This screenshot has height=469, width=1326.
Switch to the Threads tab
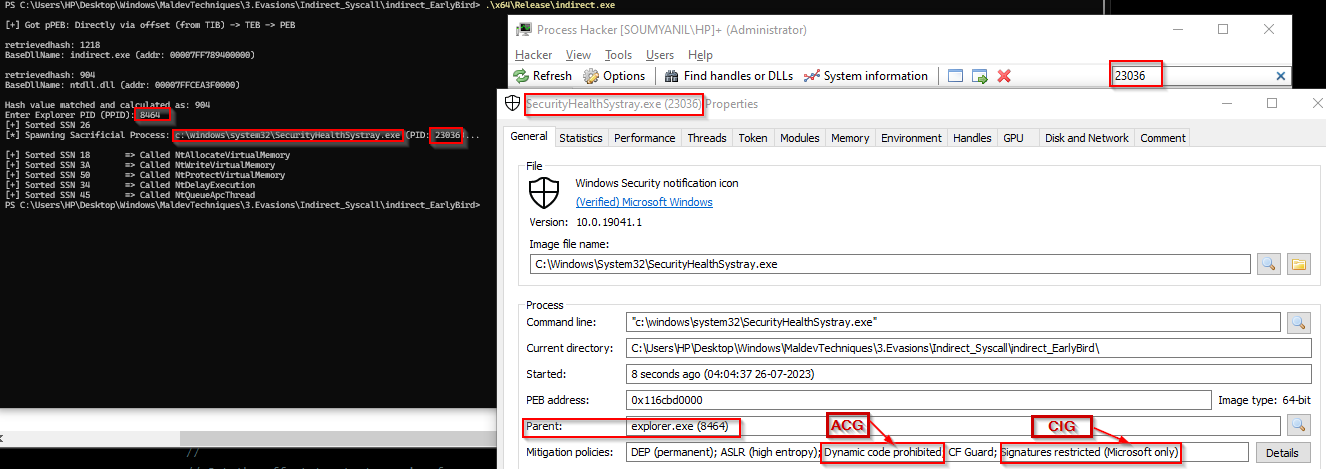706,138
